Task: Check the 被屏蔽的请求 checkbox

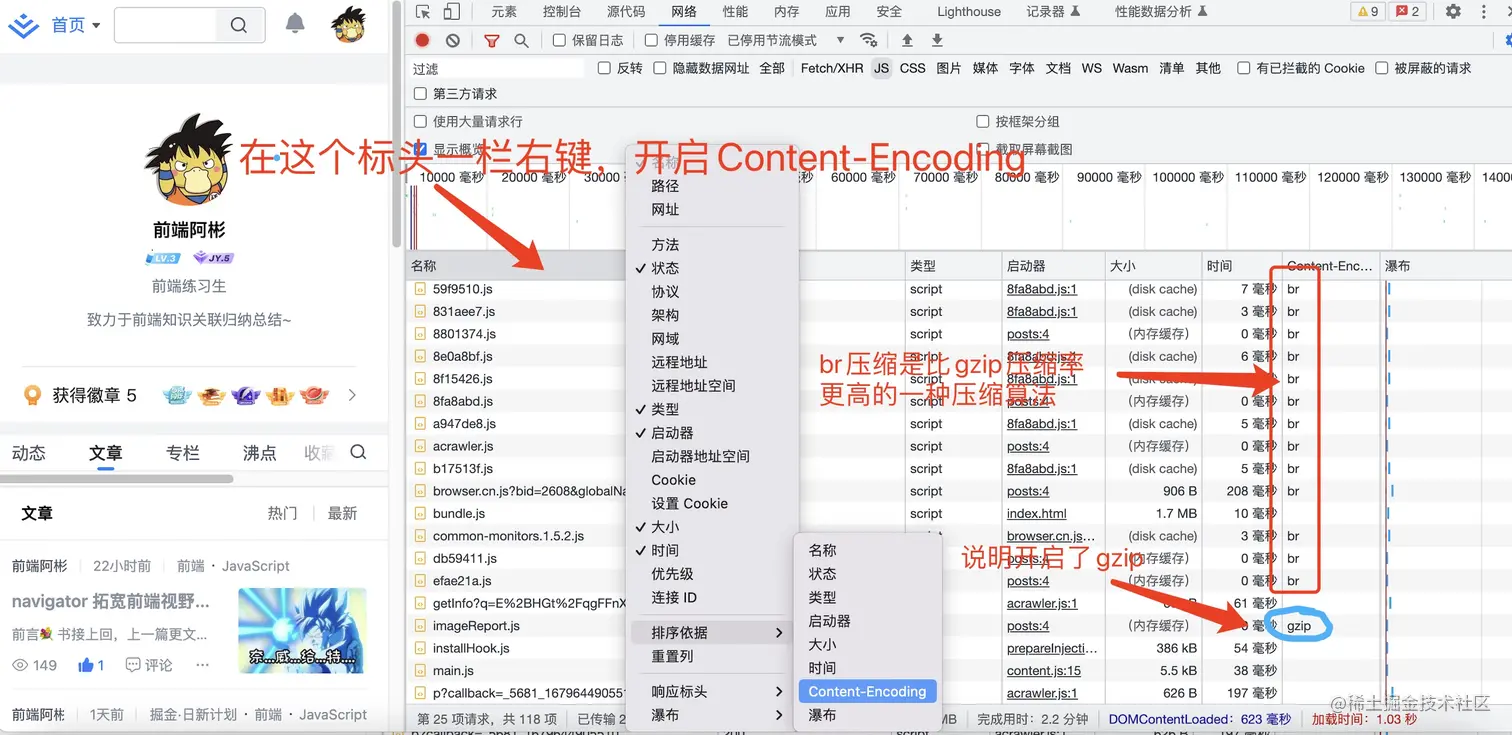Action: 1382,68
